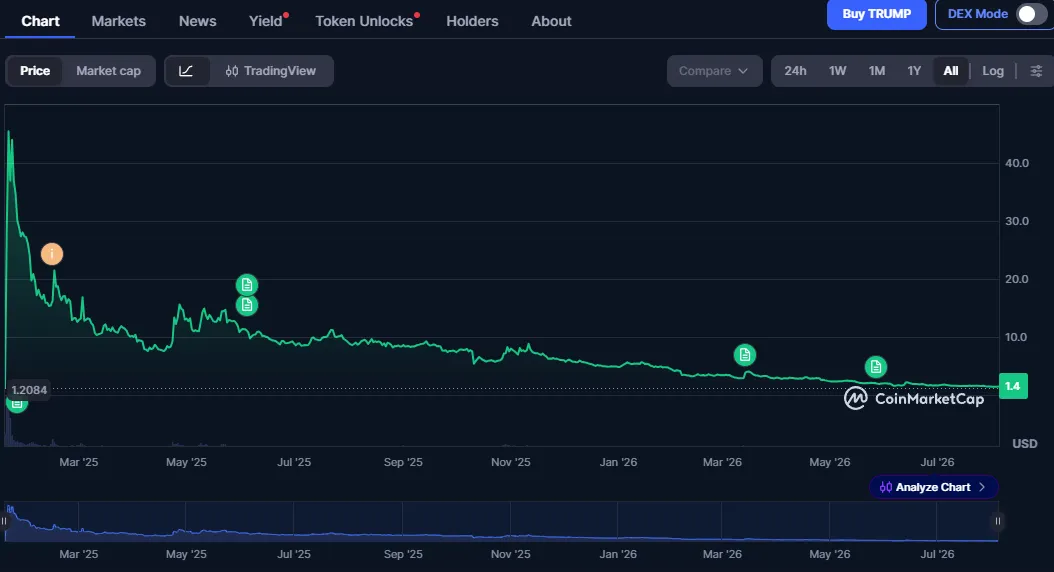Select the 24h time range
The width and height of the screenshot is (1054, 572).
795,71
